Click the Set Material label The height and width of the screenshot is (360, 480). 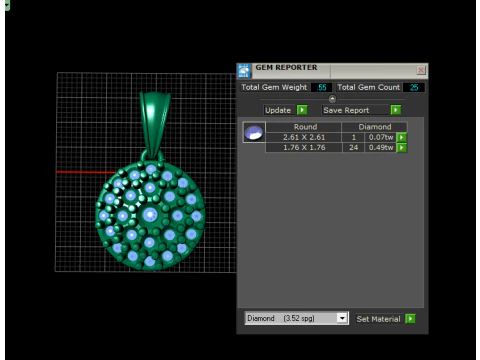tap(378, 319)
